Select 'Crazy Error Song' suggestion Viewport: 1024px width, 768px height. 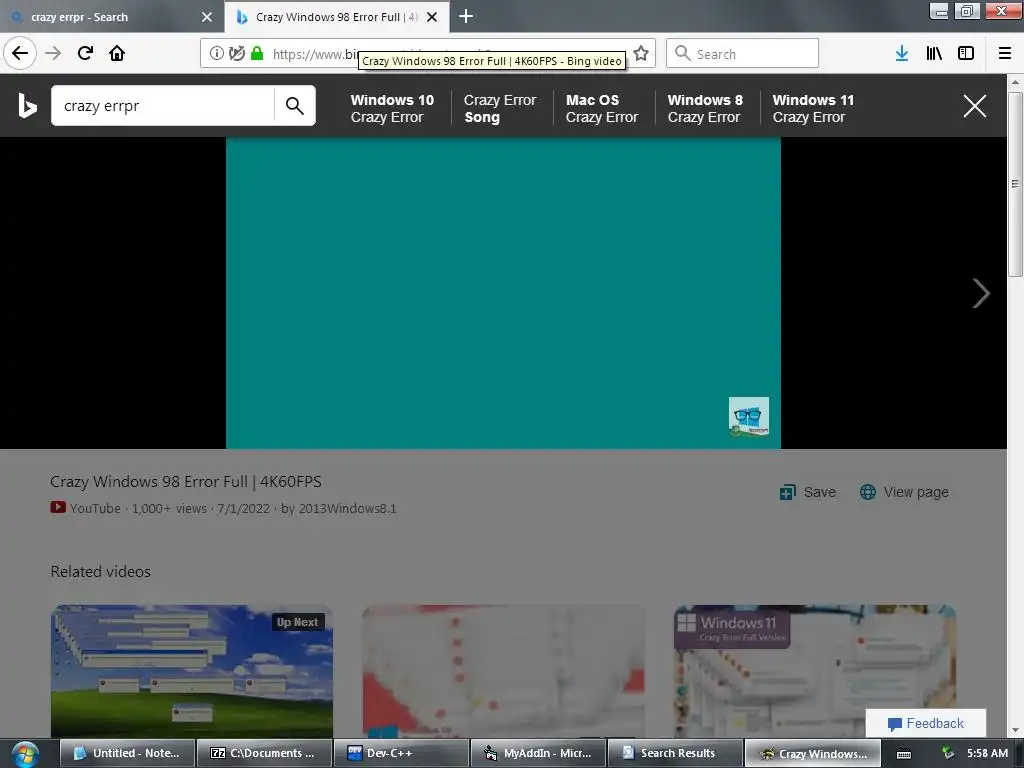(x=500, y=108)
